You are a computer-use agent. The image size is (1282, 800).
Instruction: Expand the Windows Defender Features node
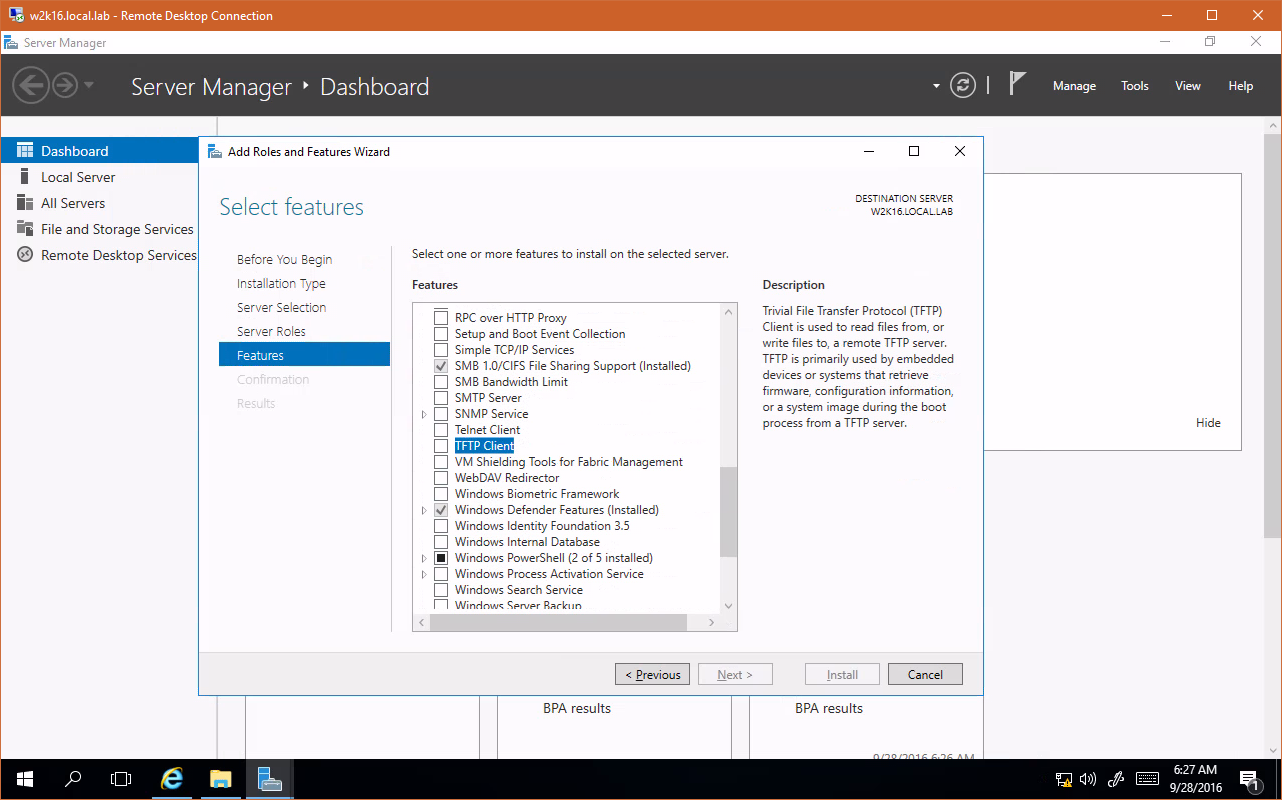click(x=424, y=510)
